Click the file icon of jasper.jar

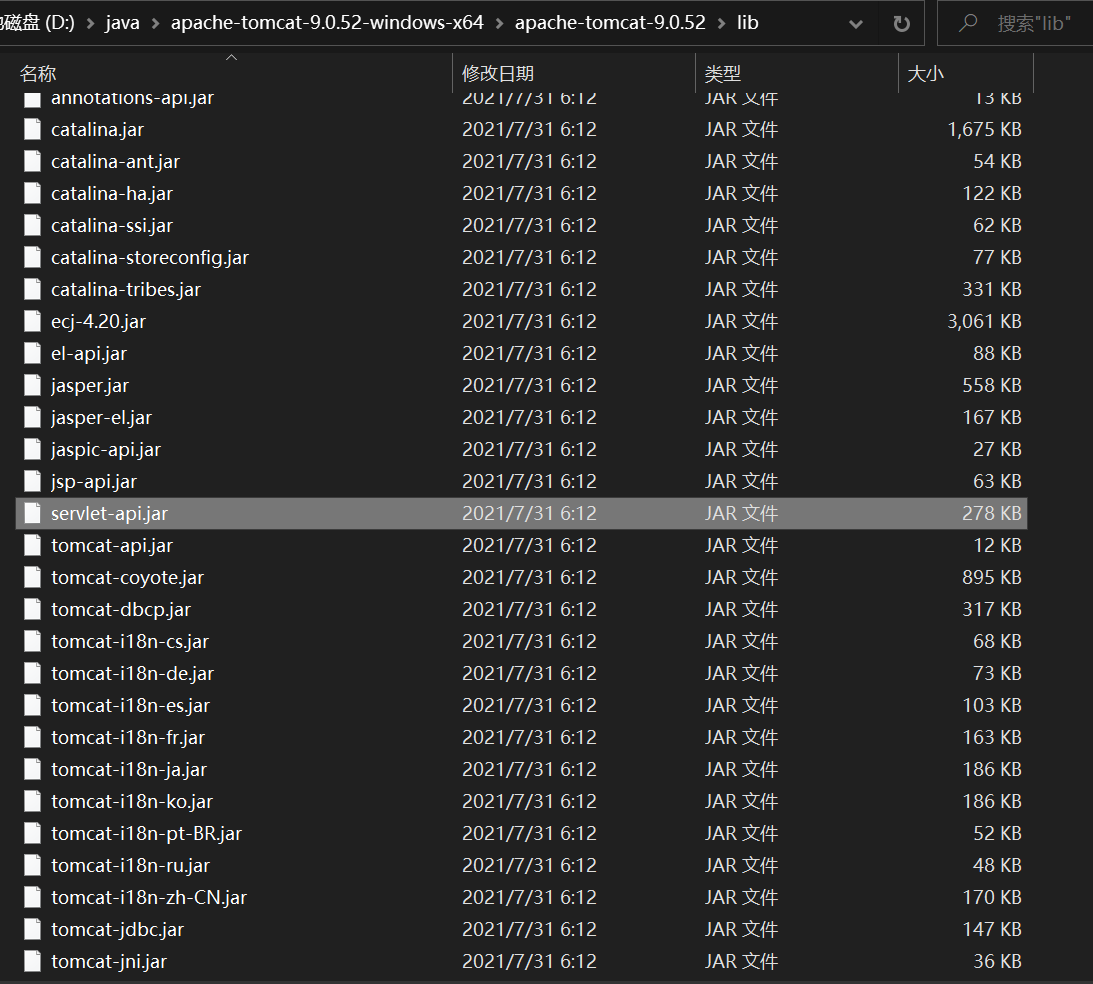click(x=32, y=386)
